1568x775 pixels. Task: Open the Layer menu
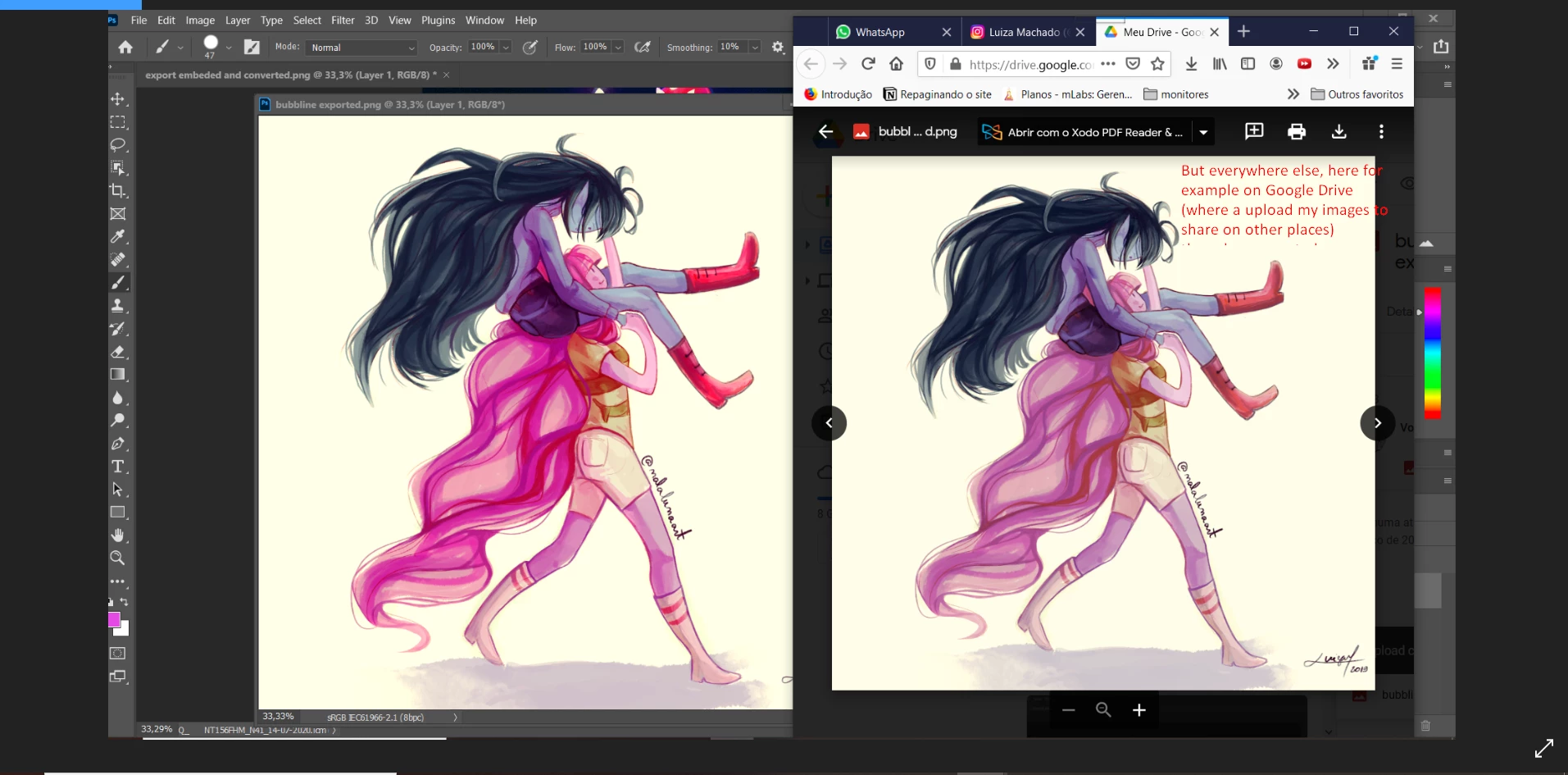coord(238,21)
